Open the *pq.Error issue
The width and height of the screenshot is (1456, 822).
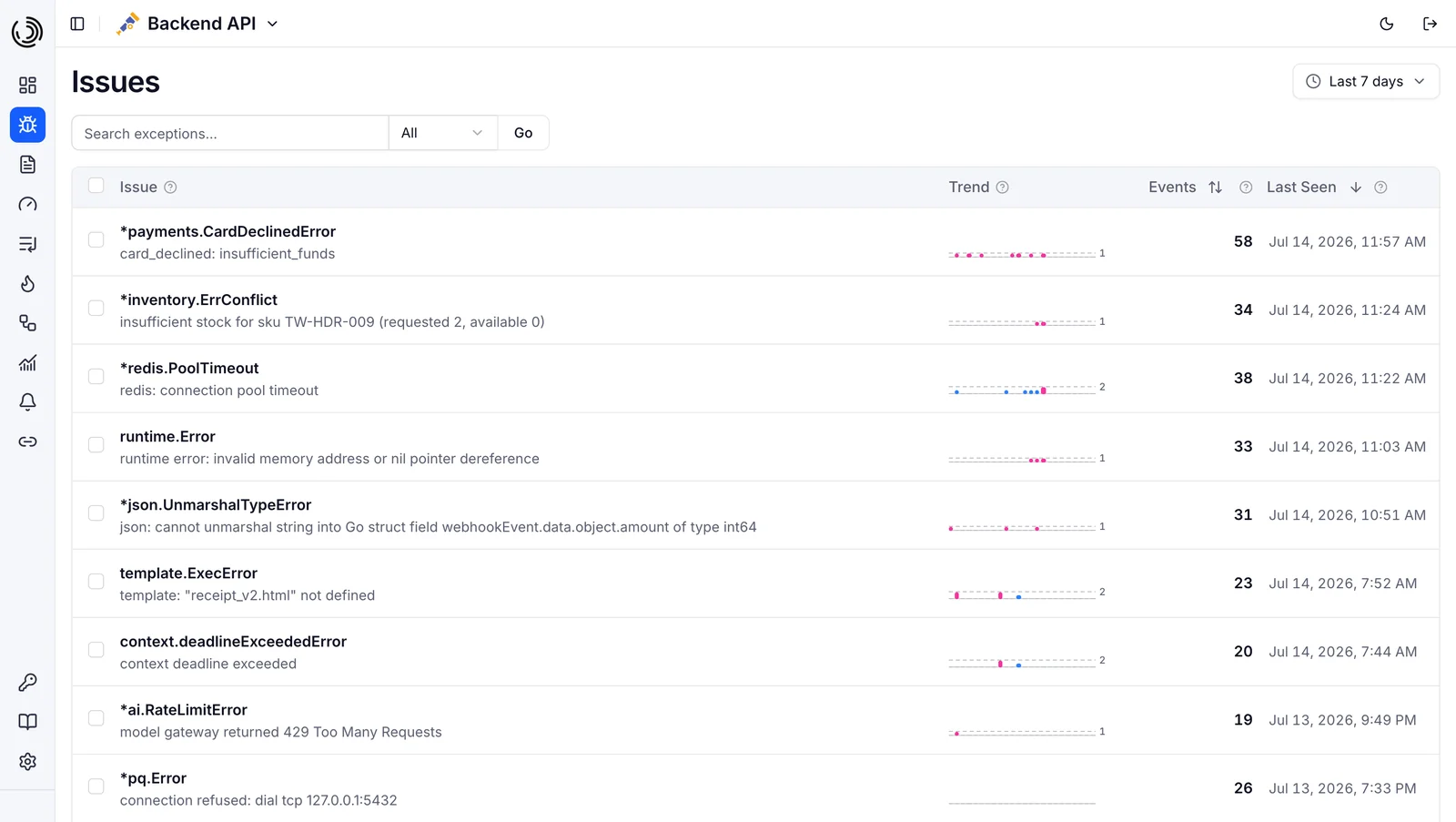153,777
